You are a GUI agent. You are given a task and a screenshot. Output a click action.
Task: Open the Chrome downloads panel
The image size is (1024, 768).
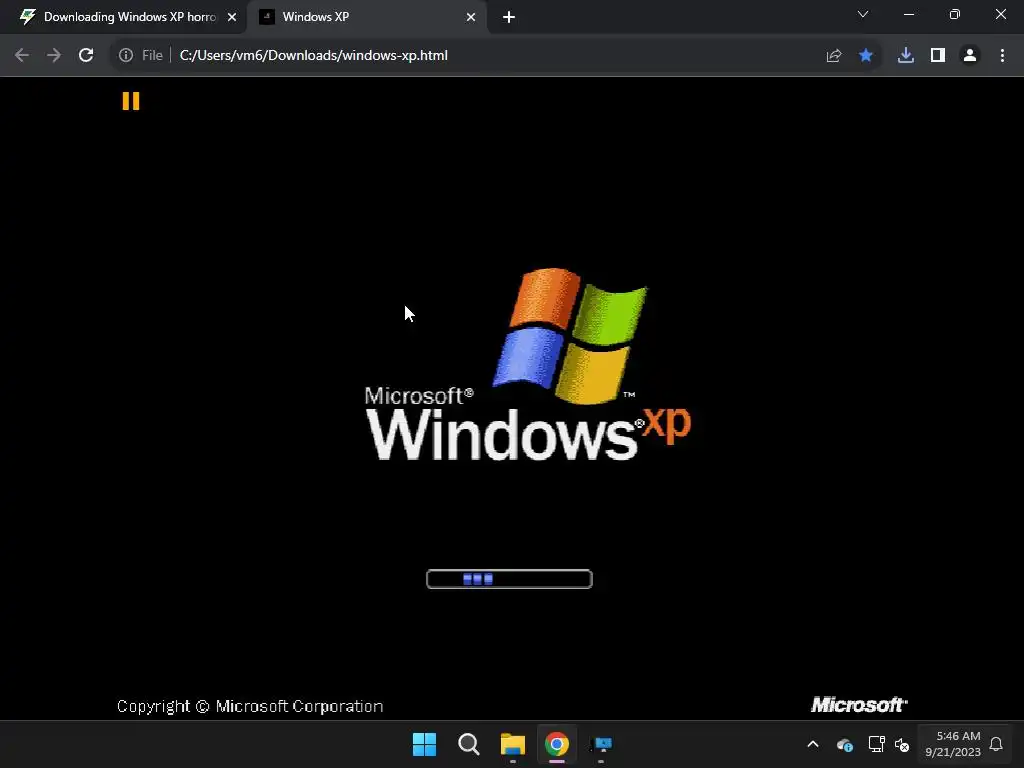click(x=906, y=56)
